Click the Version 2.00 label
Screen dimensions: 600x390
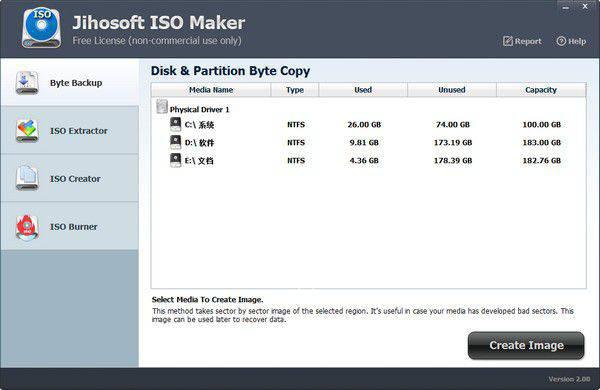(x=569, y=379)
